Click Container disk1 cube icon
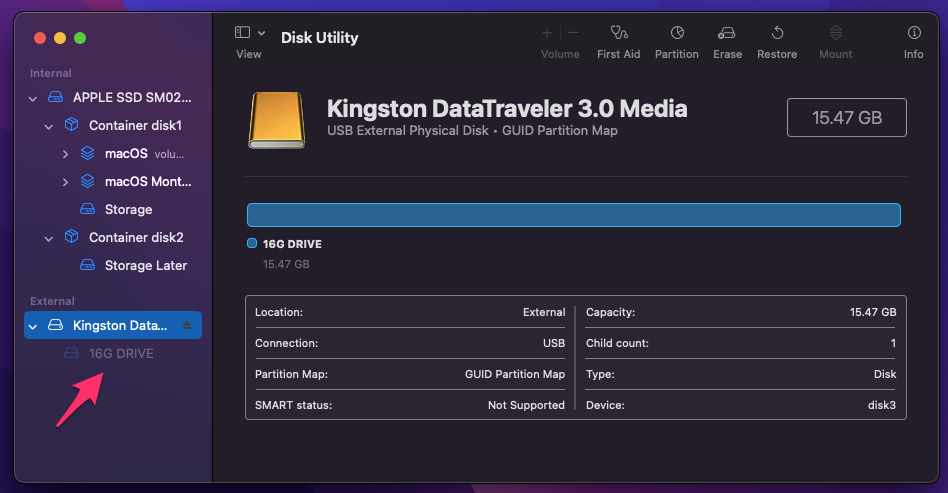 pyautogui.click(x=71, y=125)
